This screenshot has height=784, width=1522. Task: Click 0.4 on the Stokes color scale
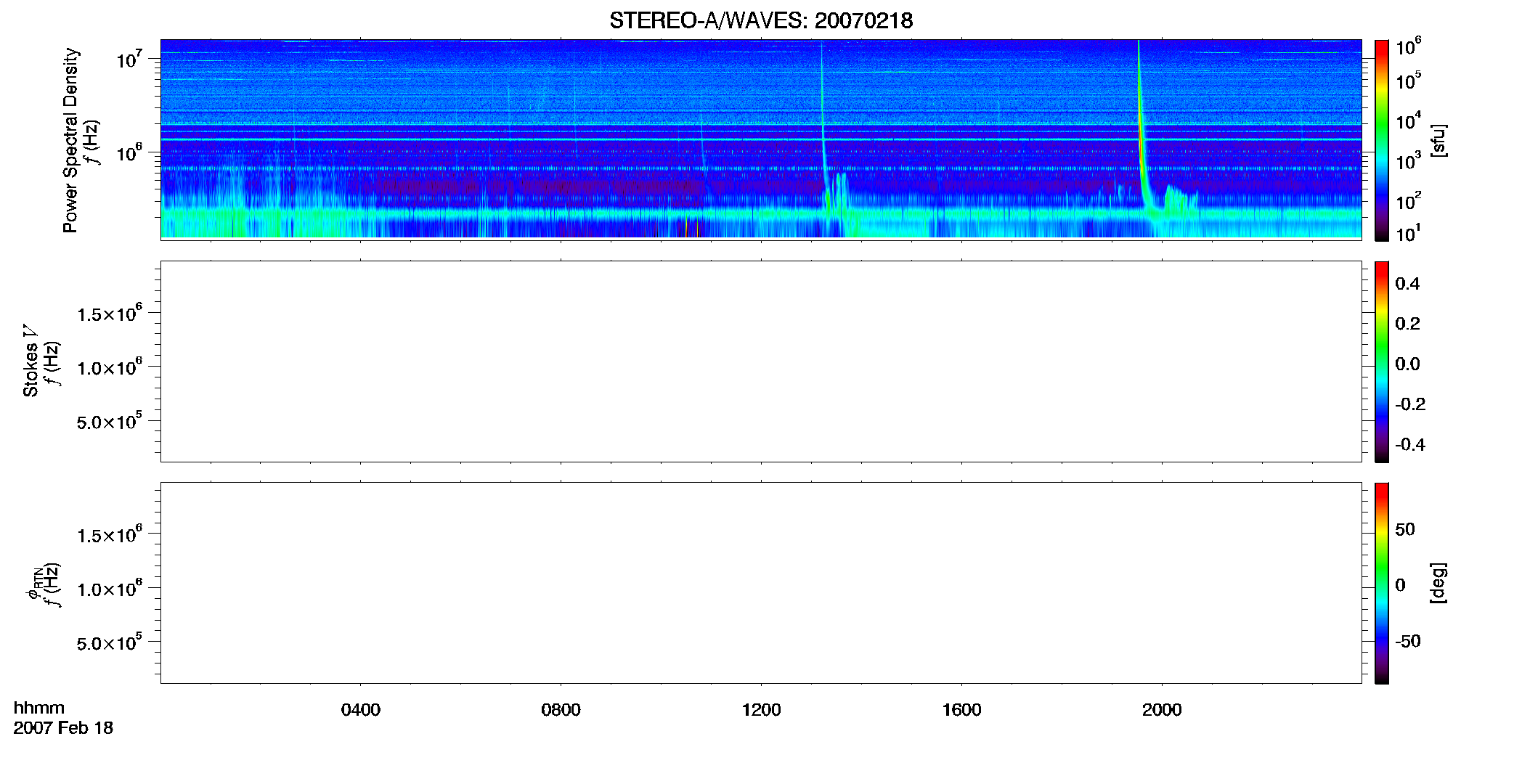pos(1407,284)
